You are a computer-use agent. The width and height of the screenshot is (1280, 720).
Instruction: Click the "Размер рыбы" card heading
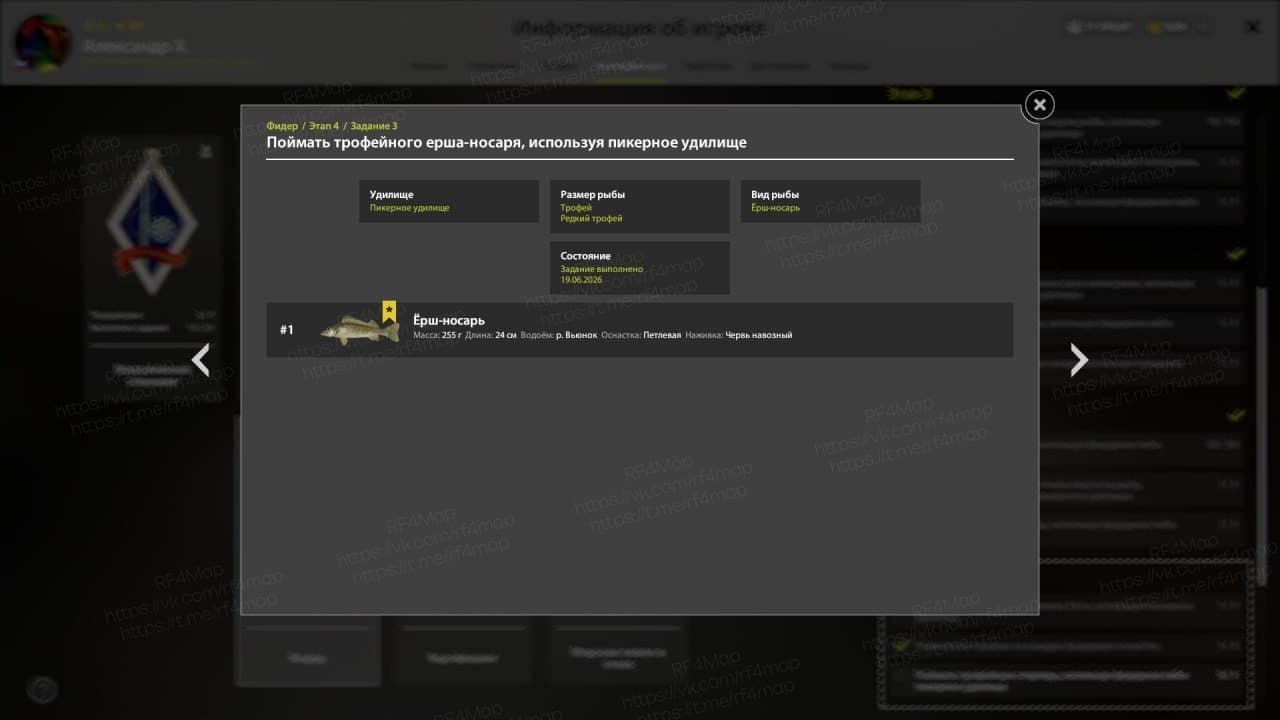[x=592, y=195]
